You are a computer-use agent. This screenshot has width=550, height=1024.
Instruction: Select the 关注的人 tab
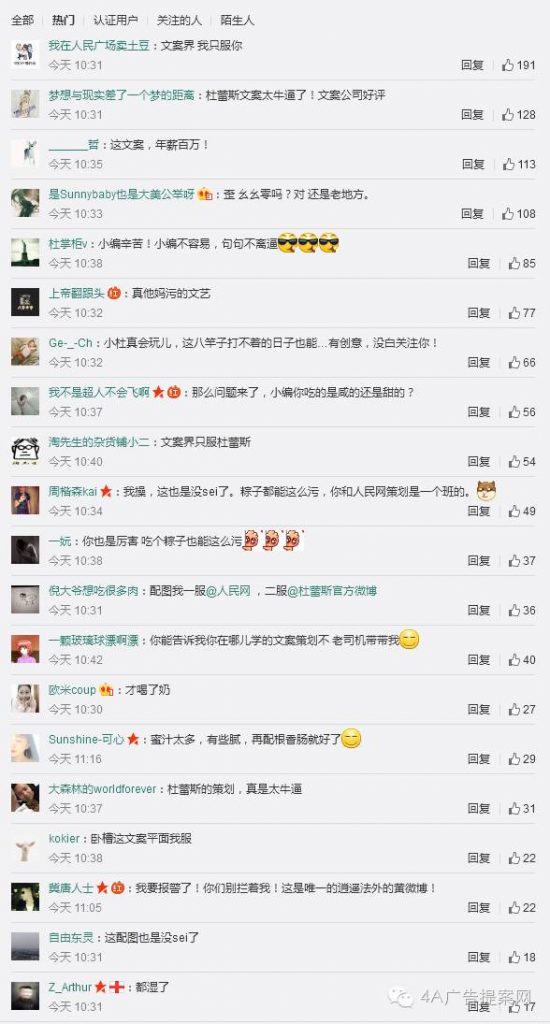coord(179,20)
